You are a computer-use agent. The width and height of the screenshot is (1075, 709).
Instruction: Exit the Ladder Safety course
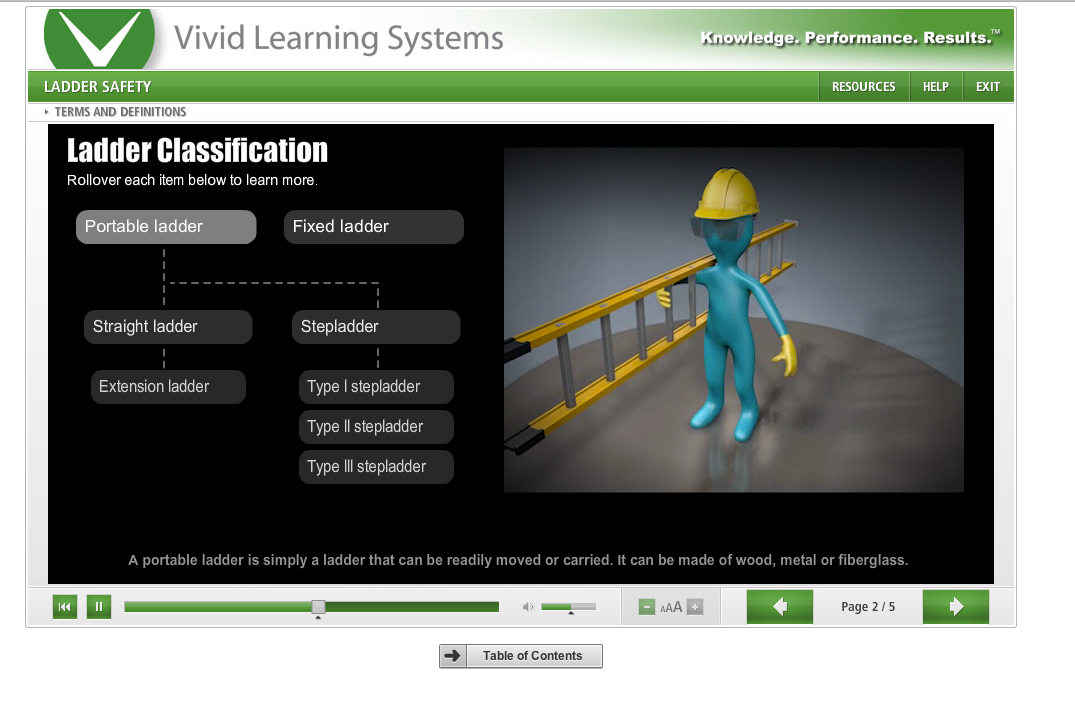point(988,87)
